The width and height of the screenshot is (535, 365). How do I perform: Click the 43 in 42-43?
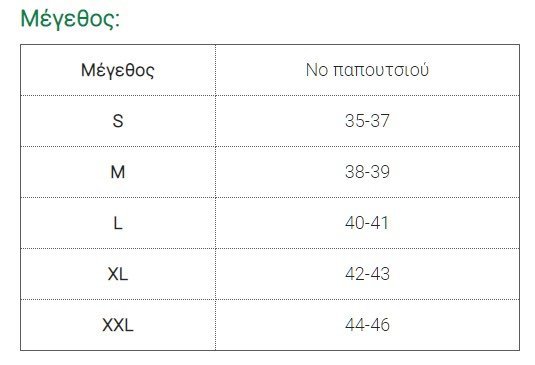pyautogui.click(x=380, y=274)
